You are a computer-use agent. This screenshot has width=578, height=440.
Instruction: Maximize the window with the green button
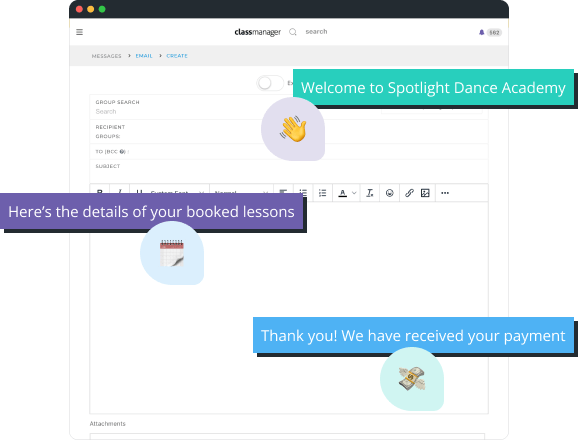pyautogui.click(x=102, y=9)
